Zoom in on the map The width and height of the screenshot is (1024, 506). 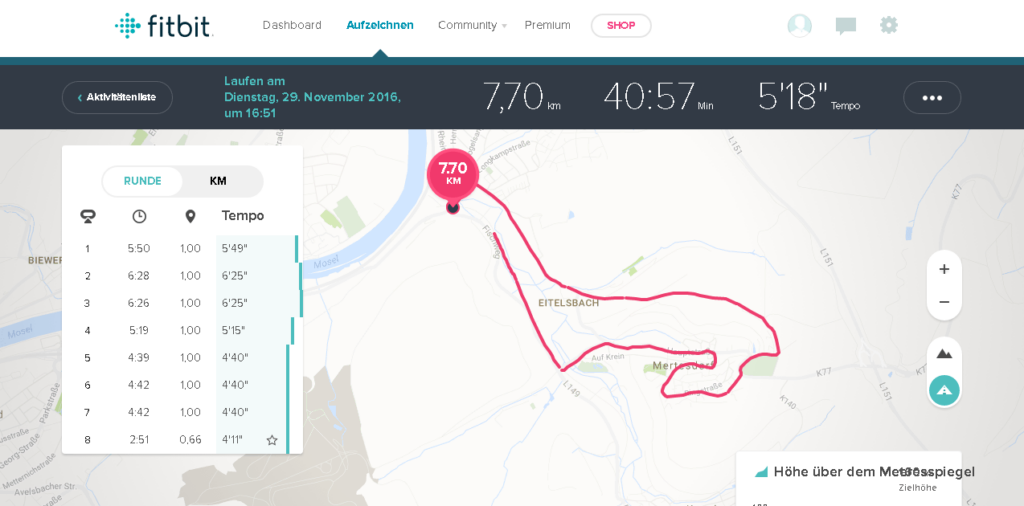coord(944,270)
